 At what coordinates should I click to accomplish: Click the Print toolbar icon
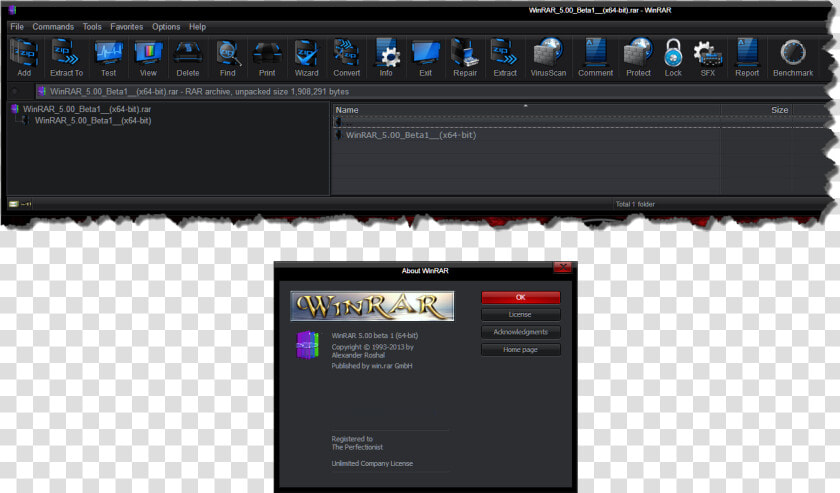(x=267, y=58)
